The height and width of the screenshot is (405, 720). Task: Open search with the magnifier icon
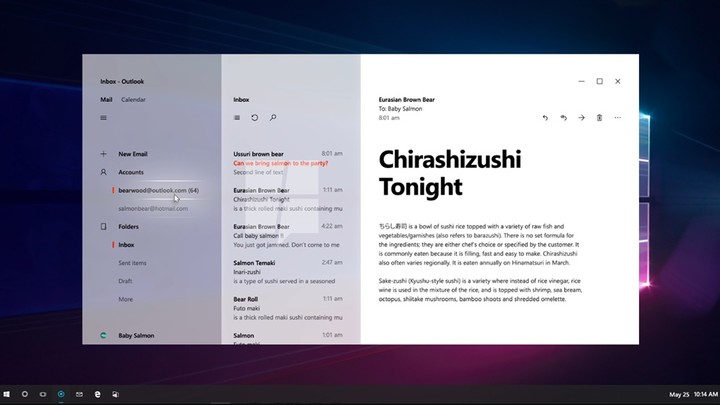point(273,118)
